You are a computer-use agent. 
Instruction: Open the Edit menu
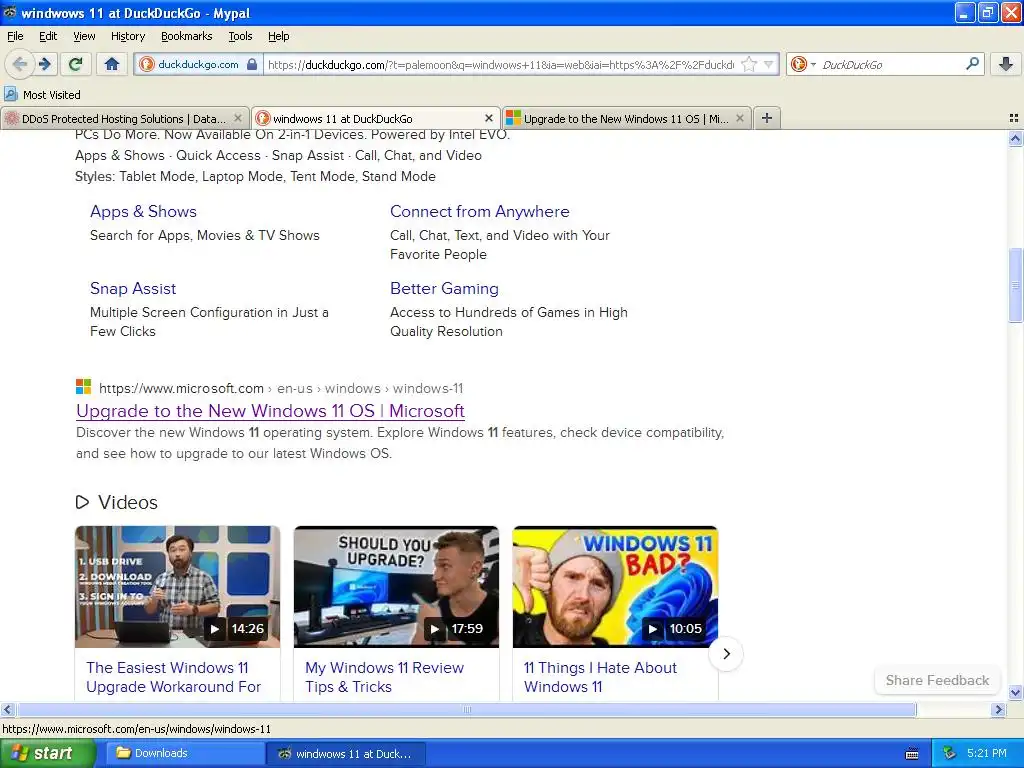48,36
